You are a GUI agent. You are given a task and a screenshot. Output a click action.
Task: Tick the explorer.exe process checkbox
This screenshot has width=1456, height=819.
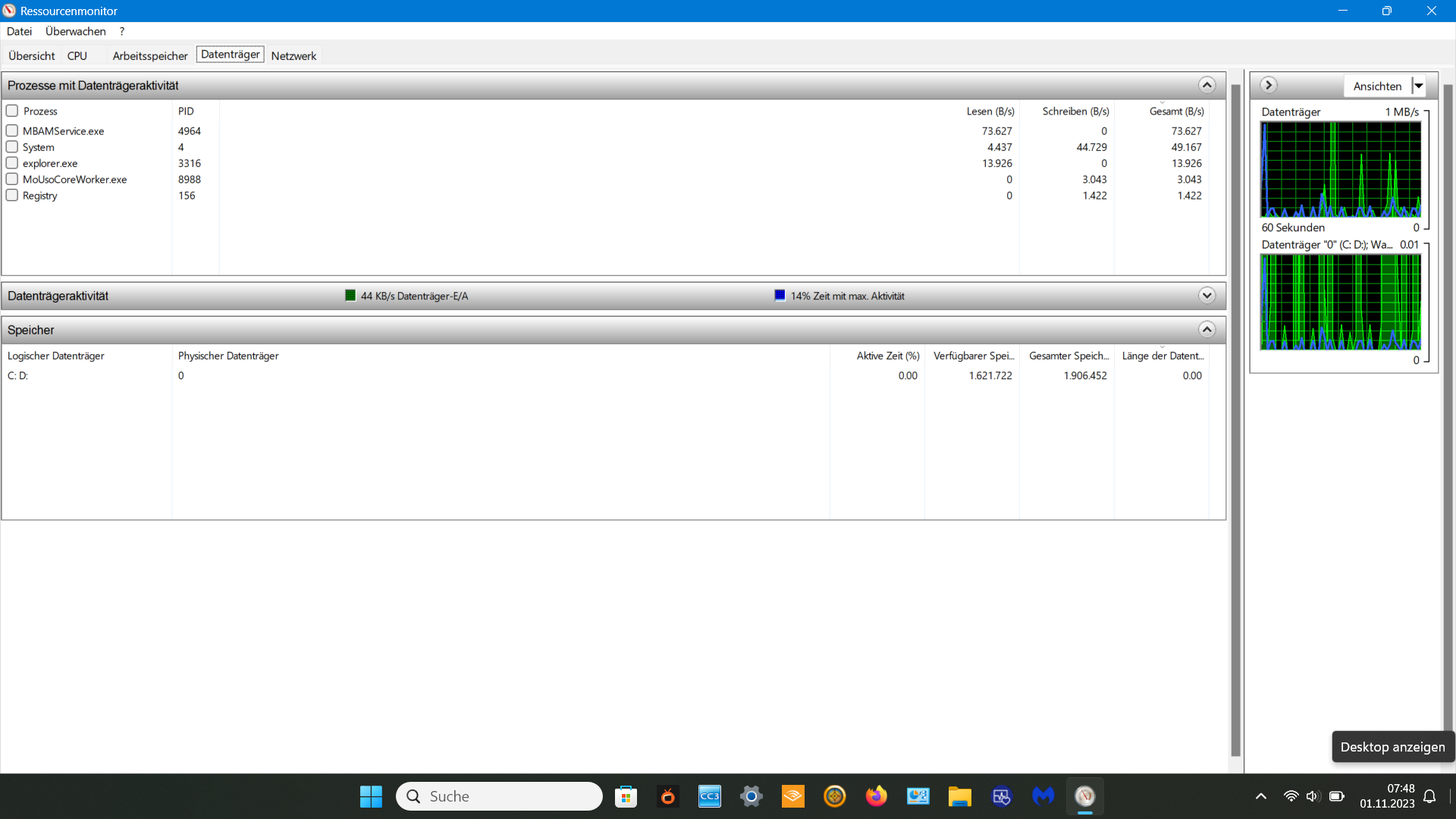coord(12,163)
